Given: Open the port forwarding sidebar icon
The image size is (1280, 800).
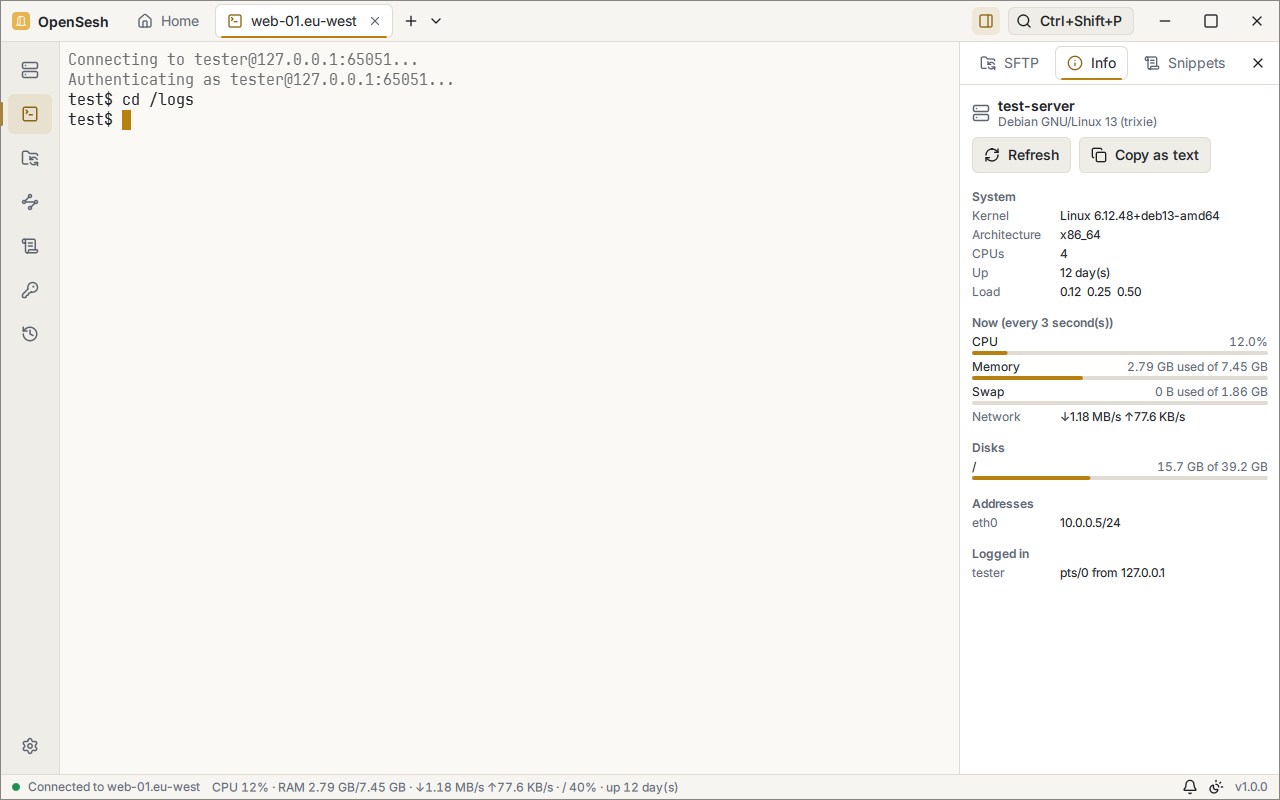Looking at the screenshot, I should pyautogui.click(x=30, y=202).
